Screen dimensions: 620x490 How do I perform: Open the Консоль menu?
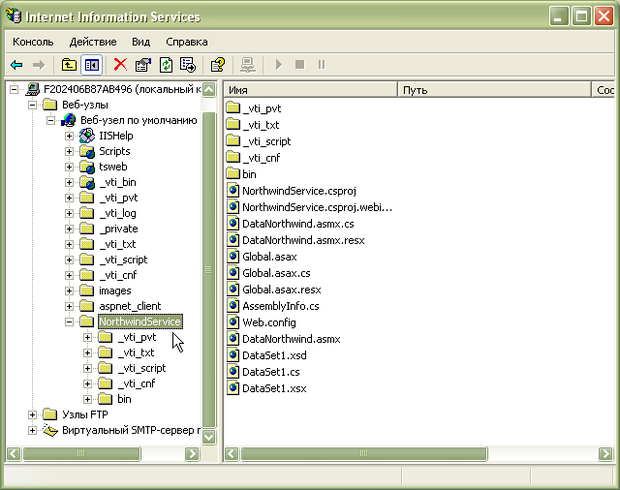(x=33, y=42)
